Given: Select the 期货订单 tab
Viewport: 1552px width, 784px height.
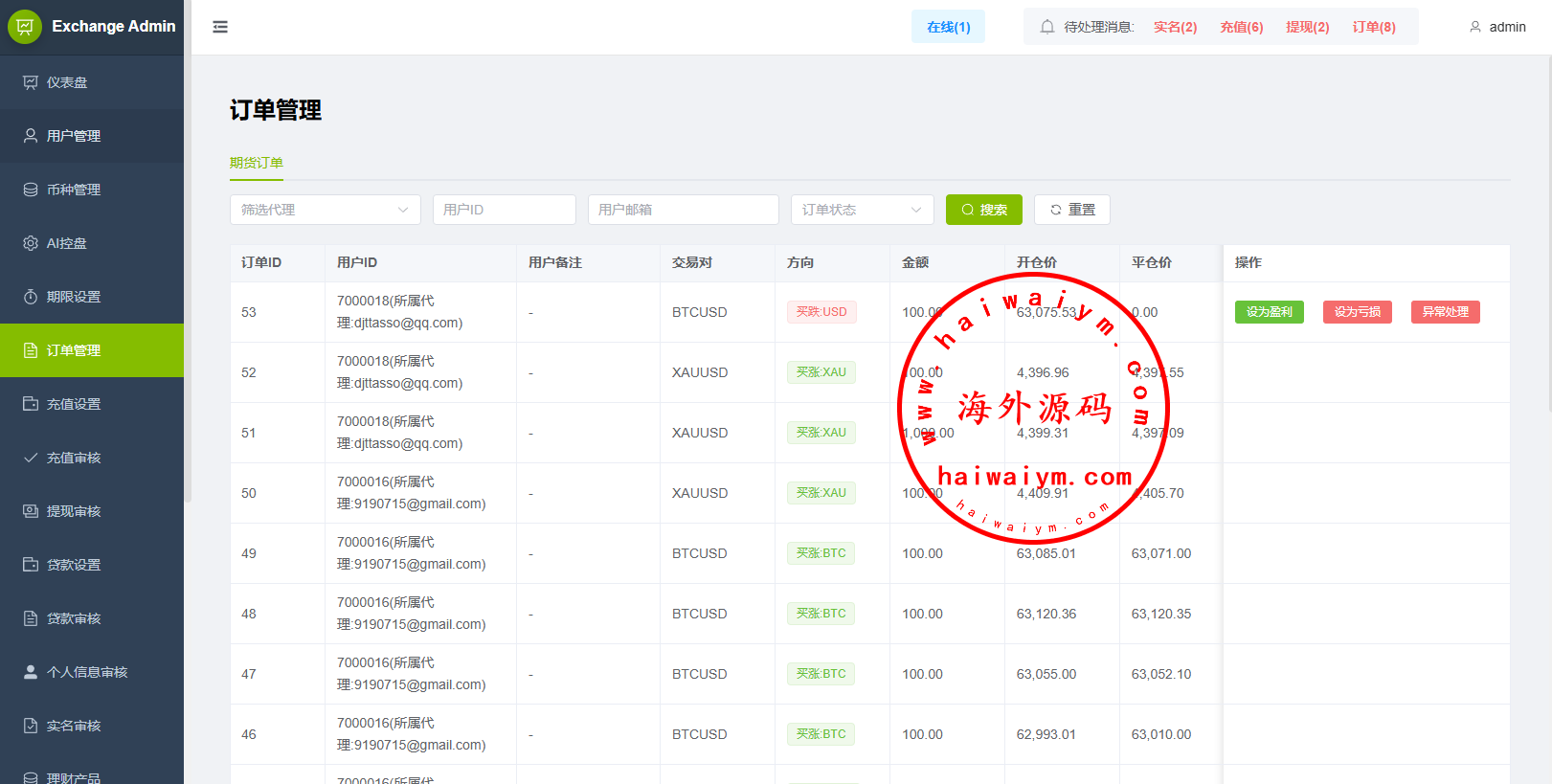Looking at the screenshot, I should 257,163.
